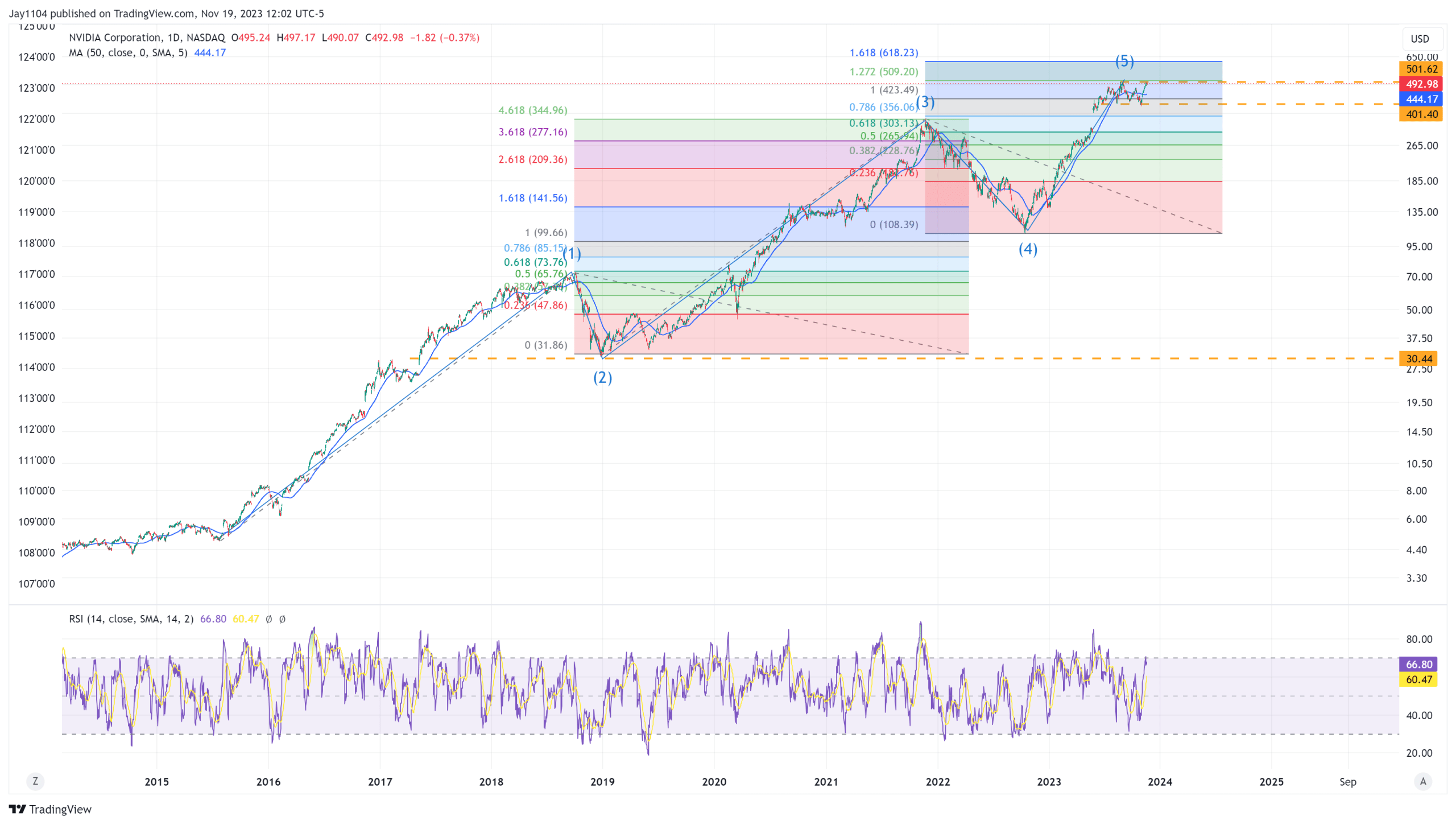Click the 2022 label on the time axis
1456x825 pixels.
pyautogui.click(x=938, y=782)
